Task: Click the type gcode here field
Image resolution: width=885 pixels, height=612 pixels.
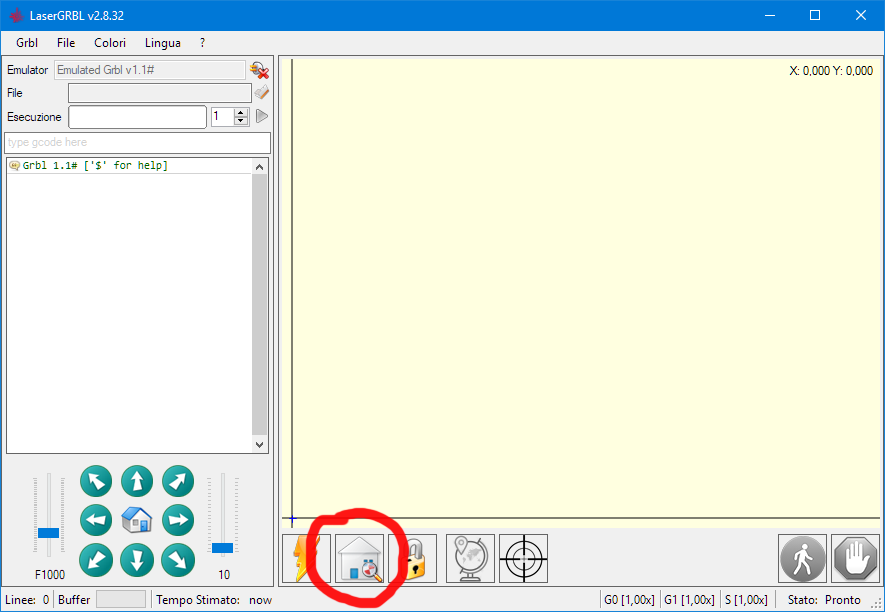Action: tap(137, 143)
